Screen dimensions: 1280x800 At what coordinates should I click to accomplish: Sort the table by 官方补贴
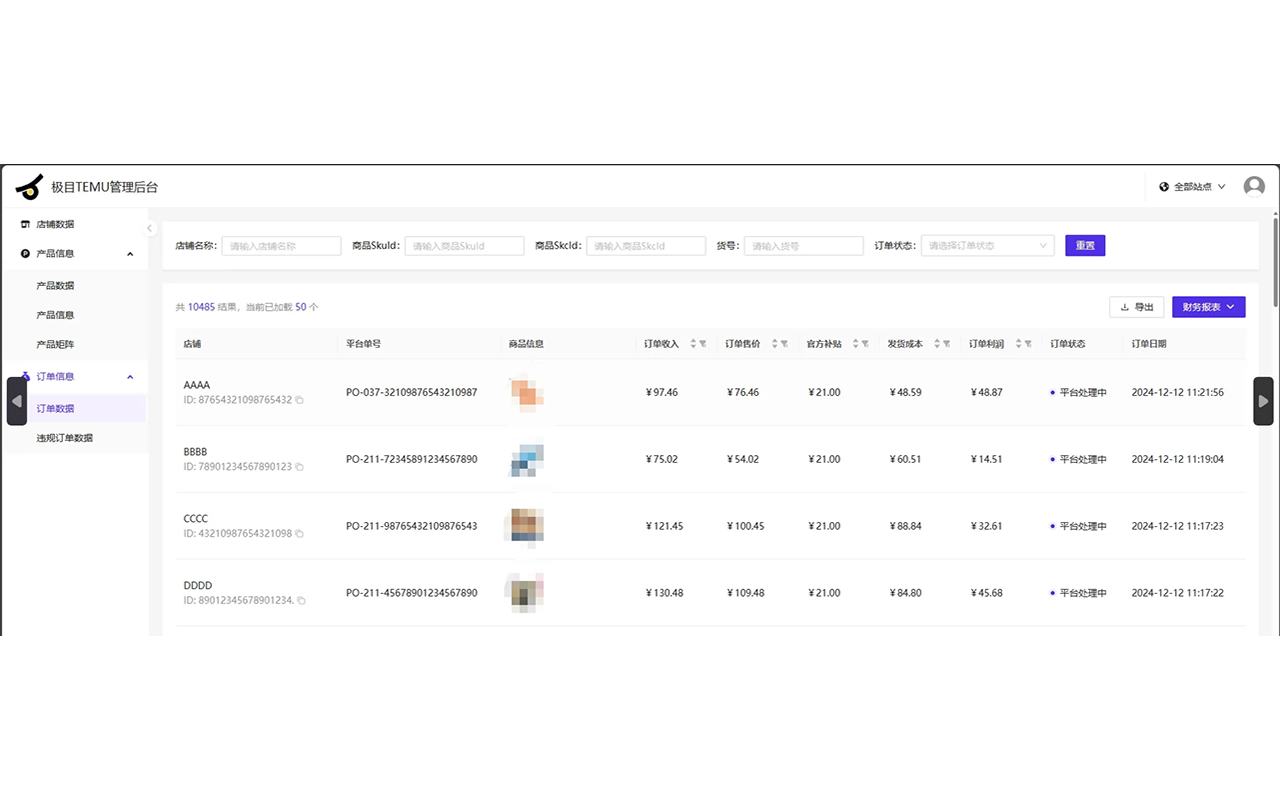(855, 344)
